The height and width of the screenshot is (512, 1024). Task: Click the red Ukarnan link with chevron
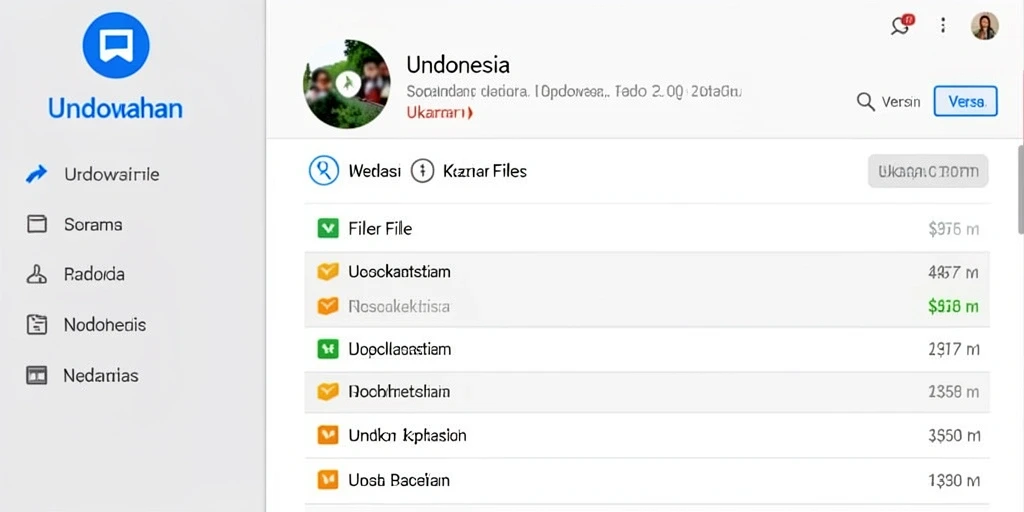pos(440,112)
